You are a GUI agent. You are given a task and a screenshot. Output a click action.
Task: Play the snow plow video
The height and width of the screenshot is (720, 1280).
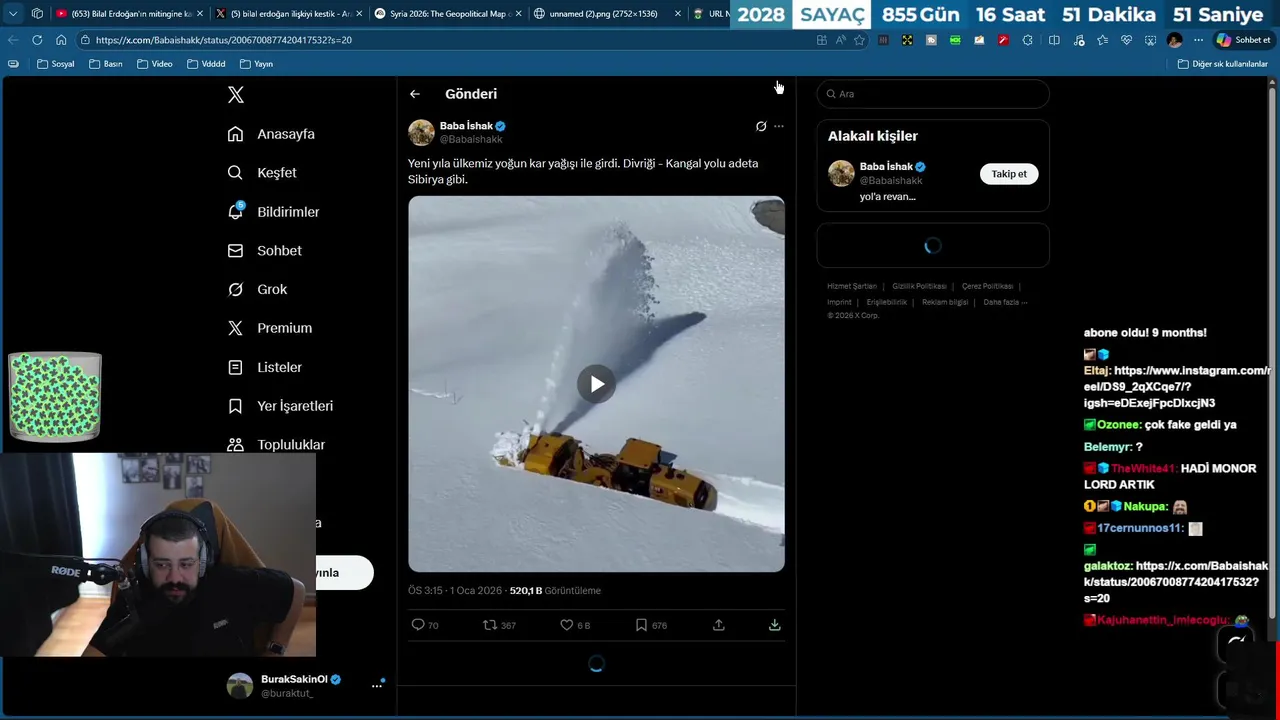(596, 384)
